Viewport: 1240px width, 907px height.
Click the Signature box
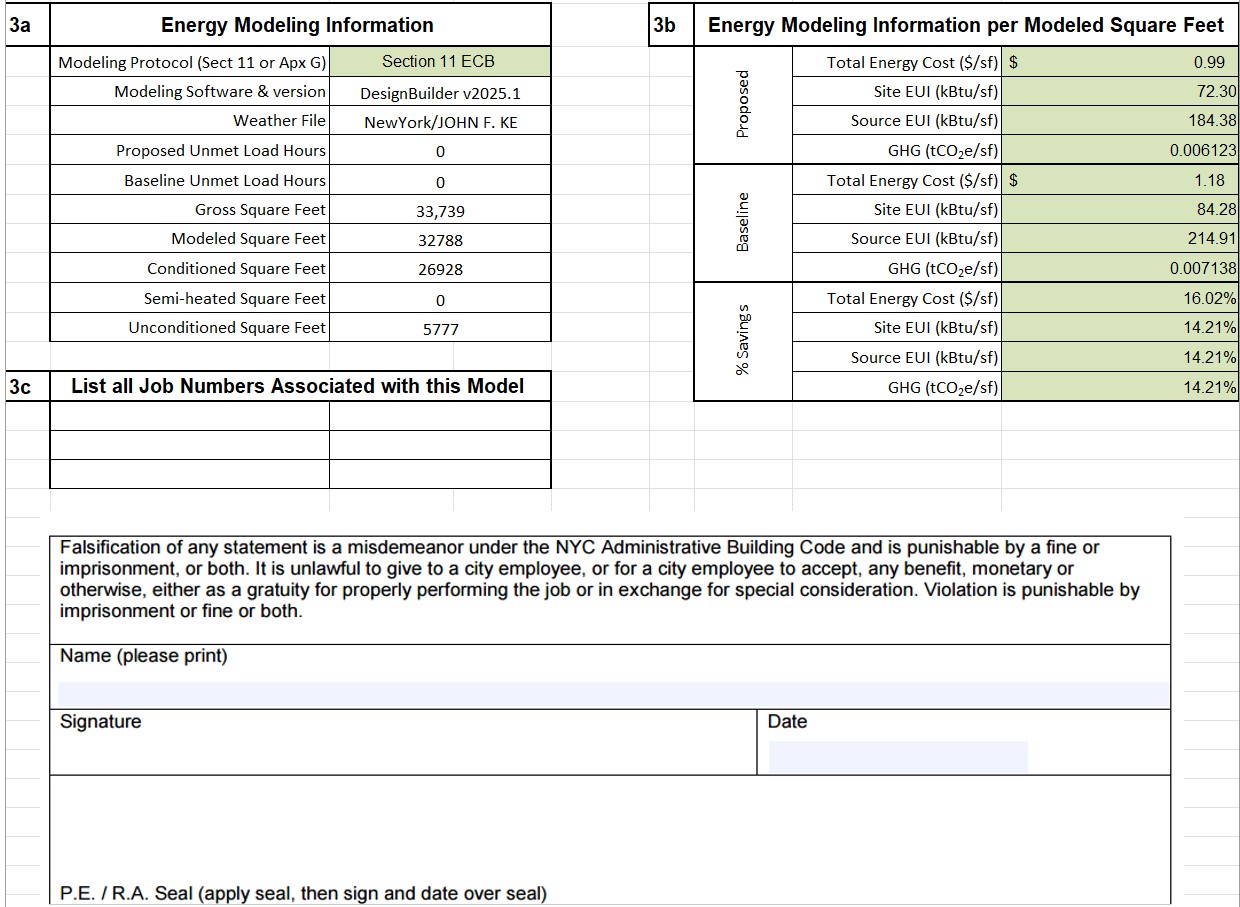[403, 742]
